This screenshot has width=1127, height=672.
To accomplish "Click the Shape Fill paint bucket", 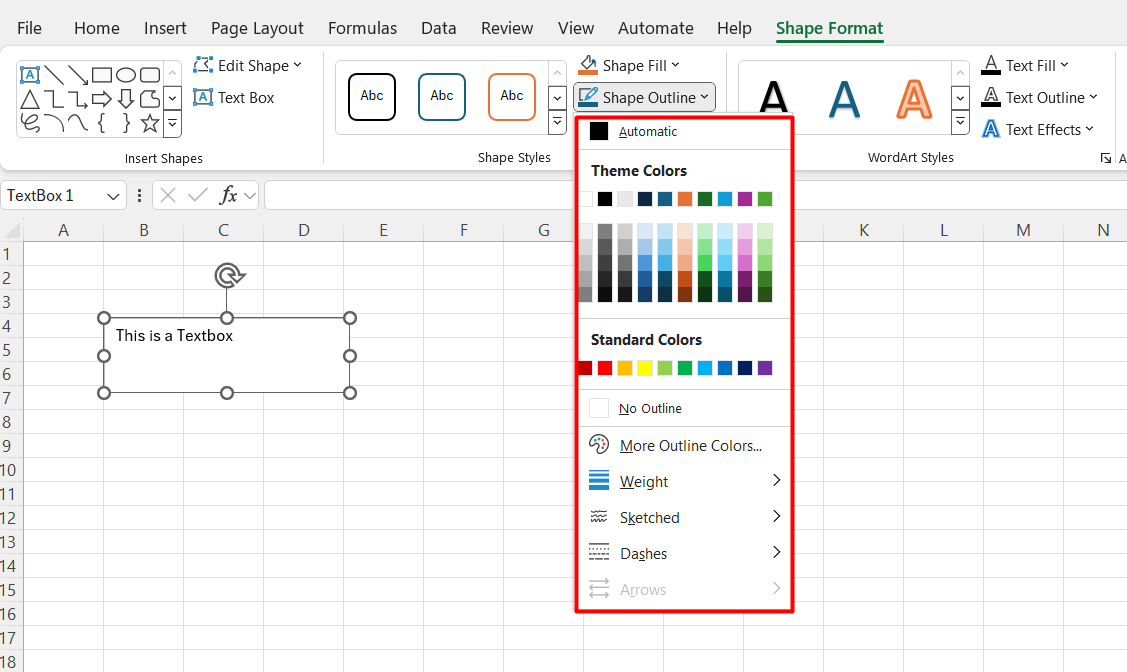I will tap(588, 65).
